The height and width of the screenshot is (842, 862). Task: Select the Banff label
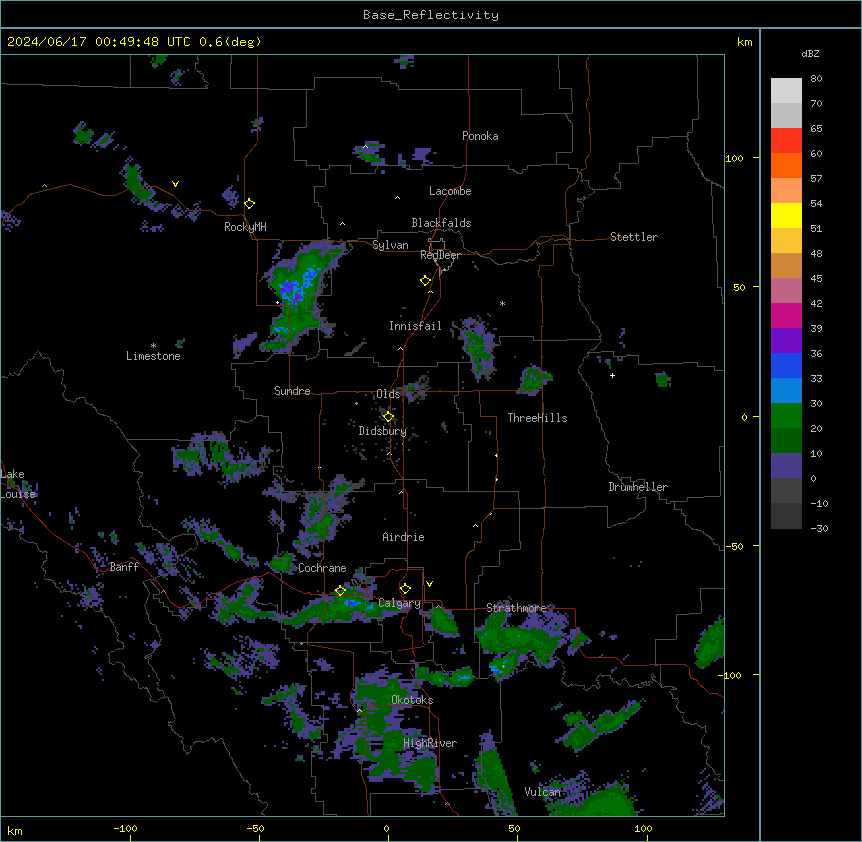[124, 567]
